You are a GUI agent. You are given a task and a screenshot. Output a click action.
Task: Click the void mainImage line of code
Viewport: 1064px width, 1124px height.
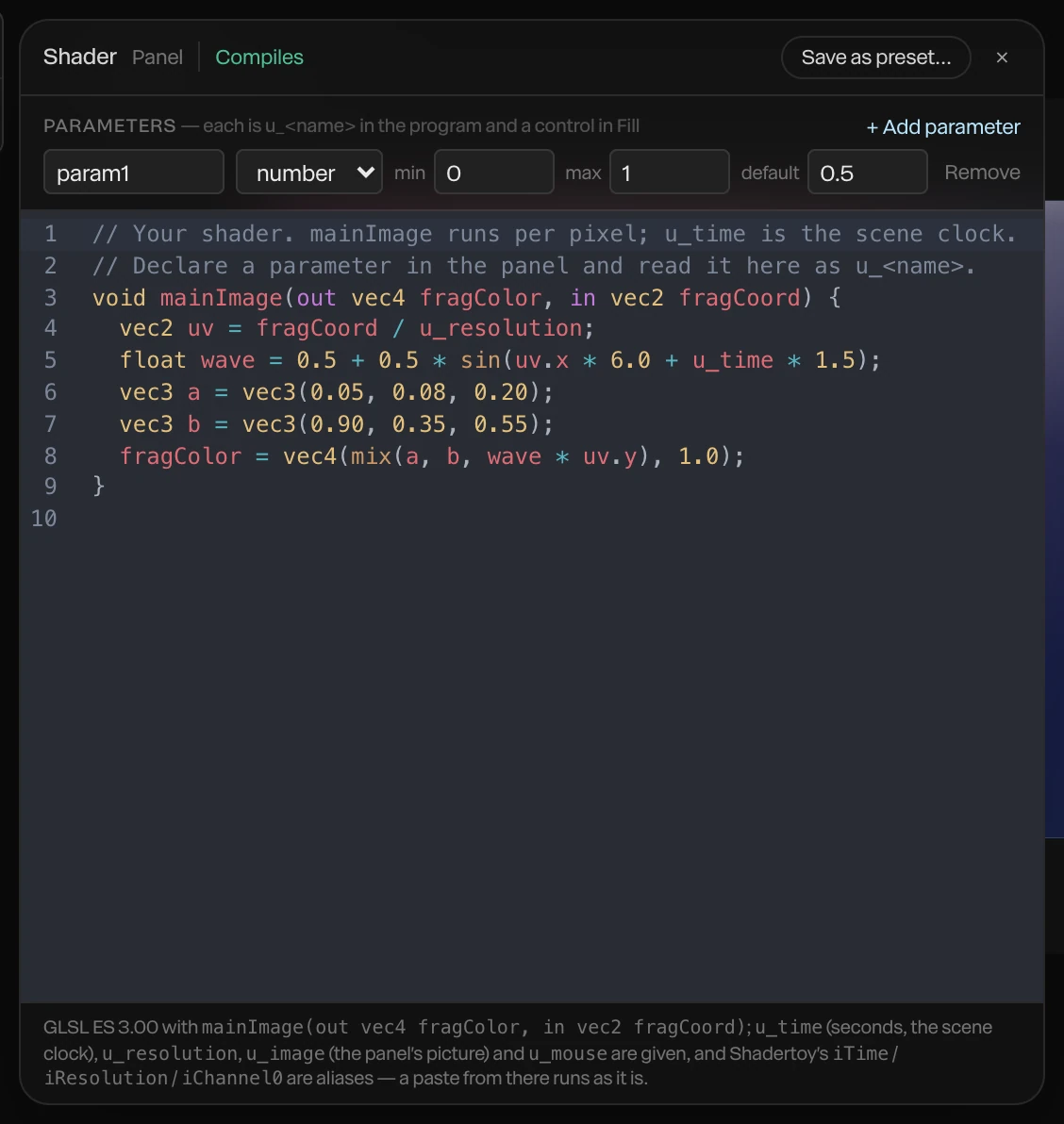tap(467, 297)
